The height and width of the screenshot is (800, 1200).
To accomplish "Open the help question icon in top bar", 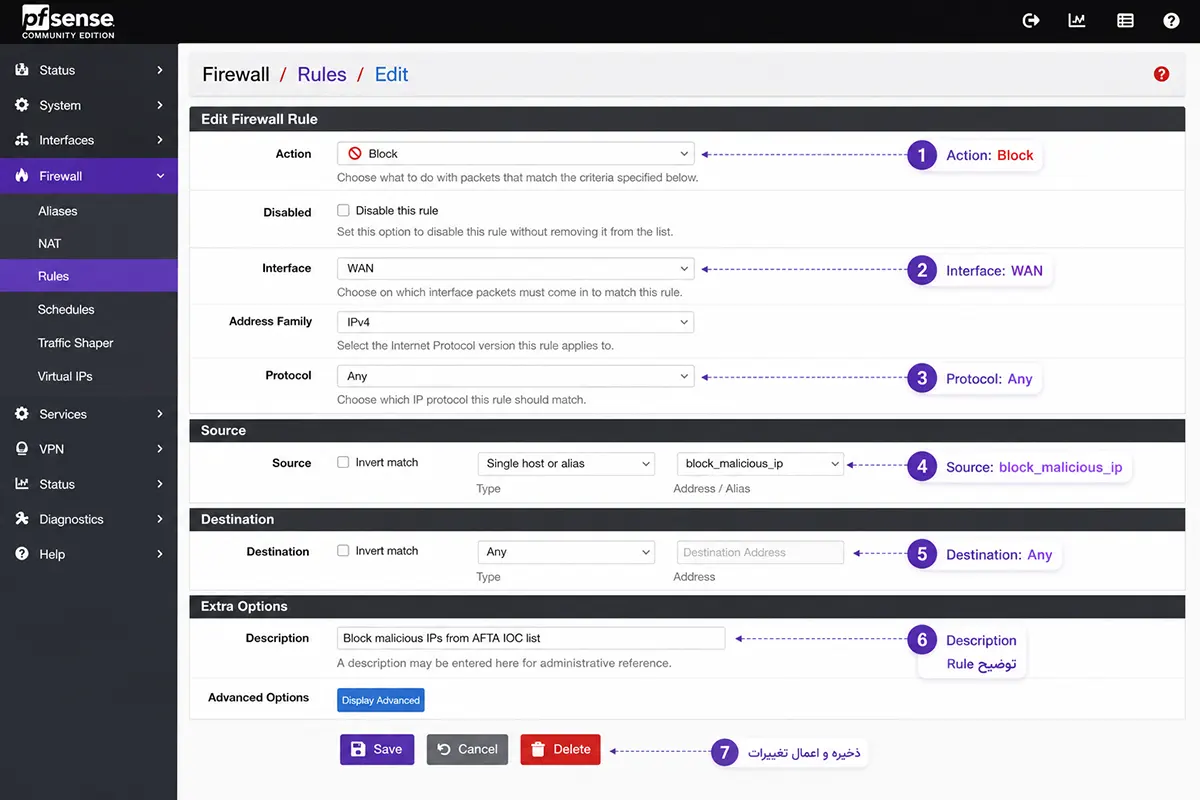I will point(1171,20).
